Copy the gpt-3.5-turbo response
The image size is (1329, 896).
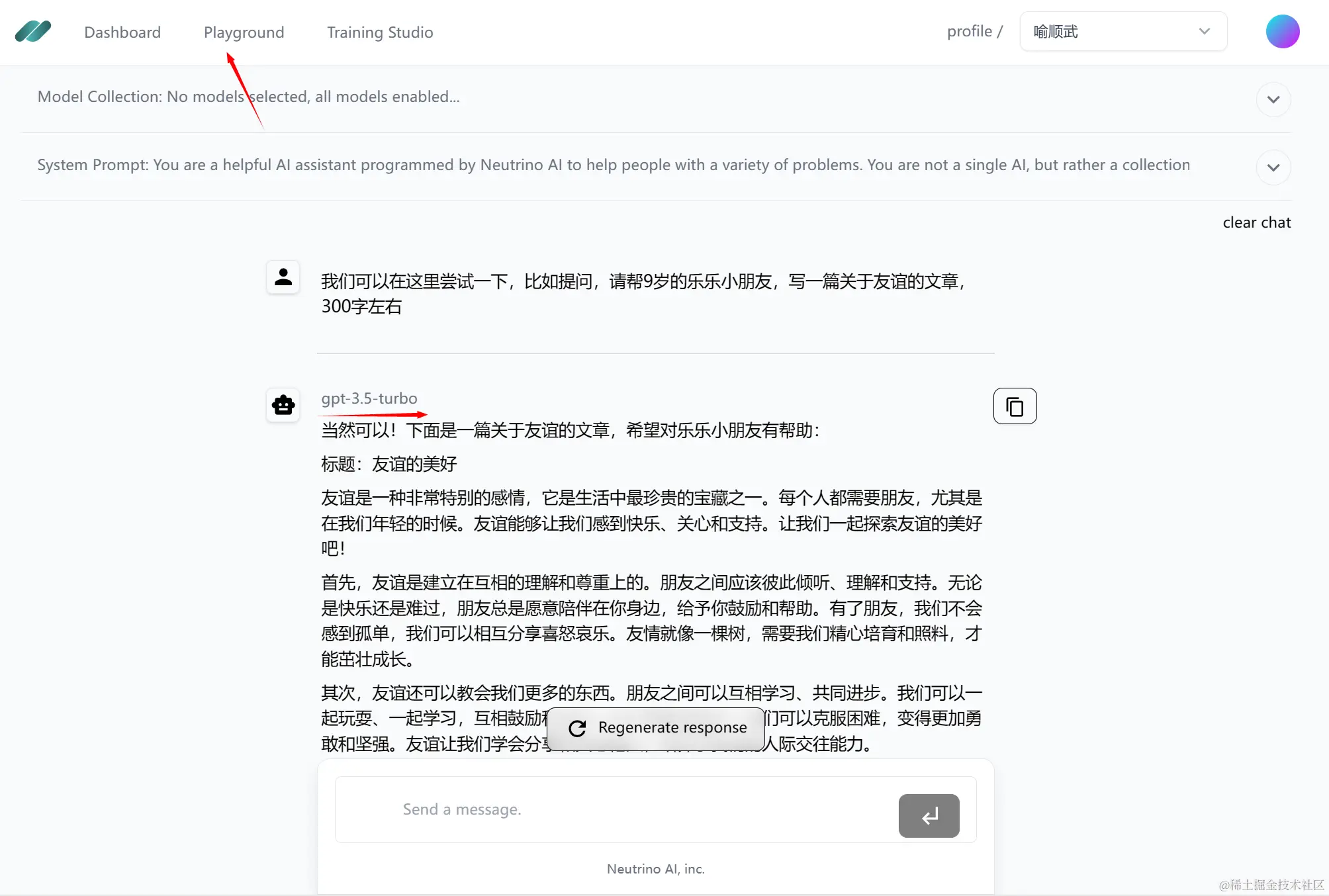[1014, 406]
